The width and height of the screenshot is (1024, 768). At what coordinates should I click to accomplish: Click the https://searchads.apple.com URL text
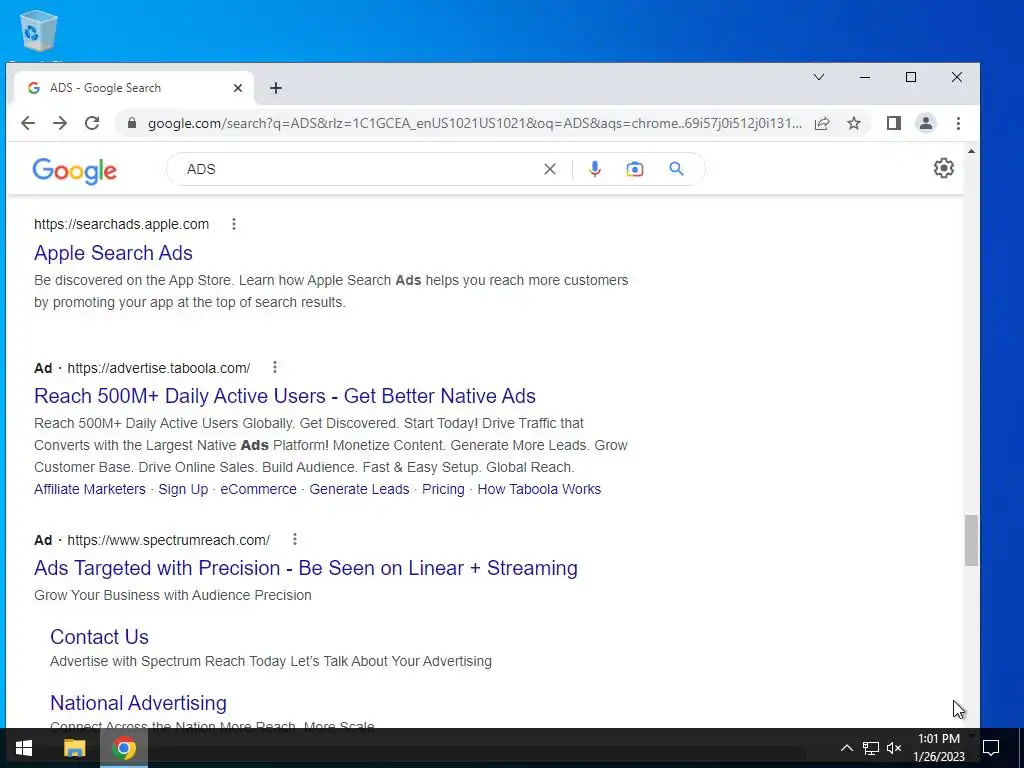[121, 224]
